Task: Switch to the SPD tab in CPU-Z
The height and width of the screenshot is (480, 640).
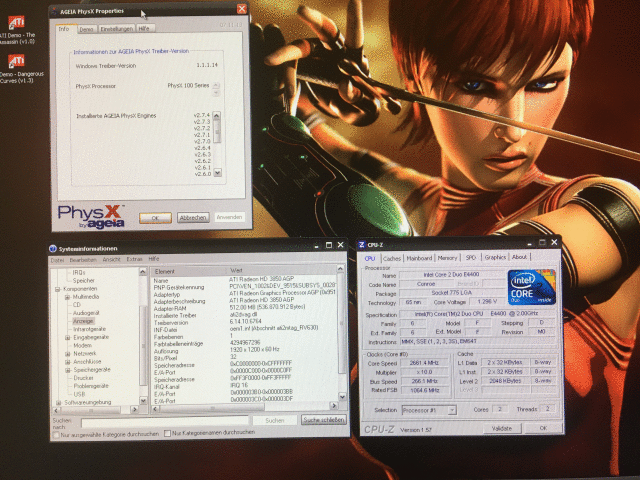Action: click(471, 258)
